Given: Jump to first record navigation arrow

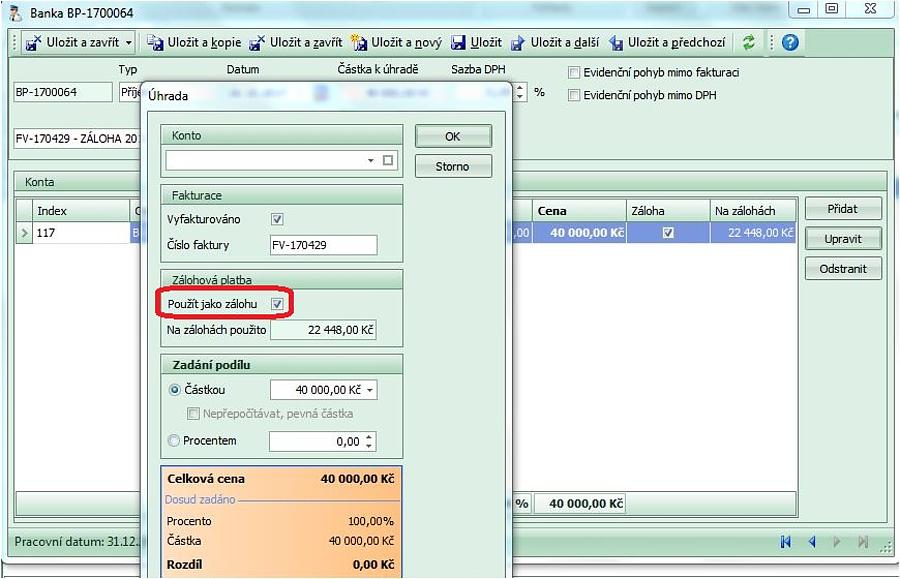Looking at the screenshot, I should (x=785, y=542).
